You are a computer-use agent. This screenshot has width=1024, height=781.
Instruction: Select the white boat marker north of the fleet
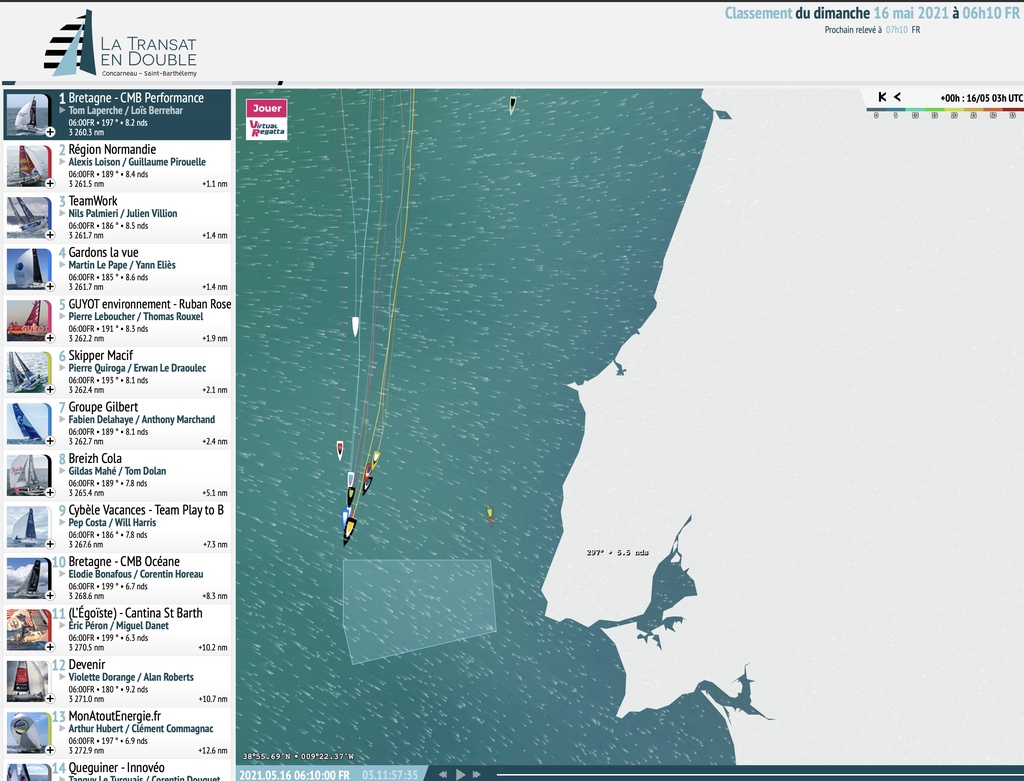tap(355, 327)
